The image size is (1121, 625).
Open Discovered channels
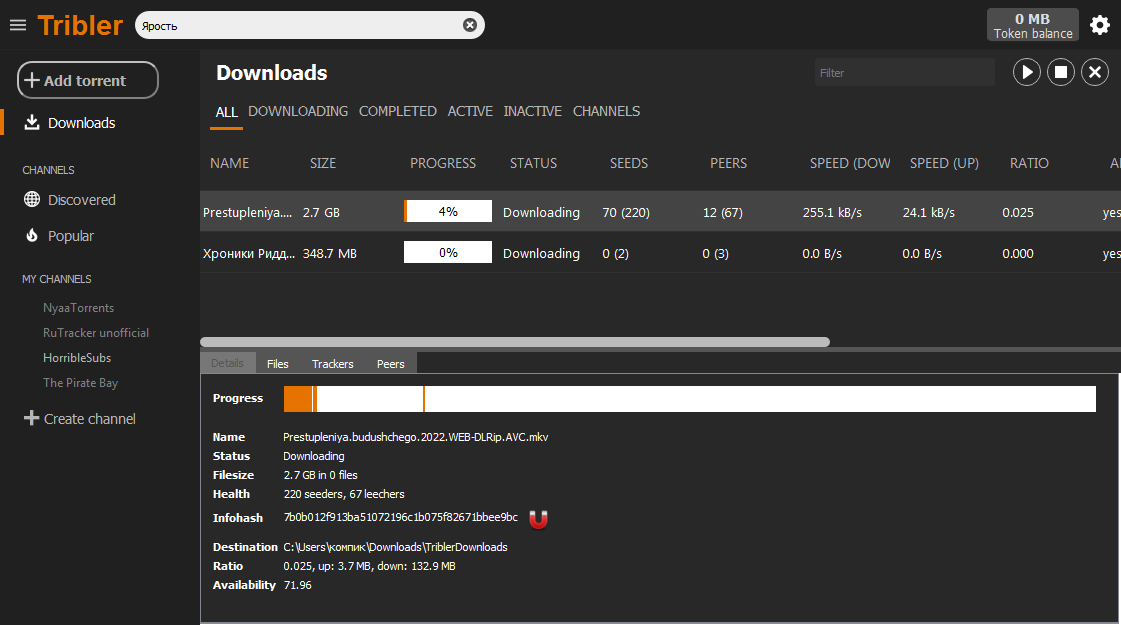point(82,200)
